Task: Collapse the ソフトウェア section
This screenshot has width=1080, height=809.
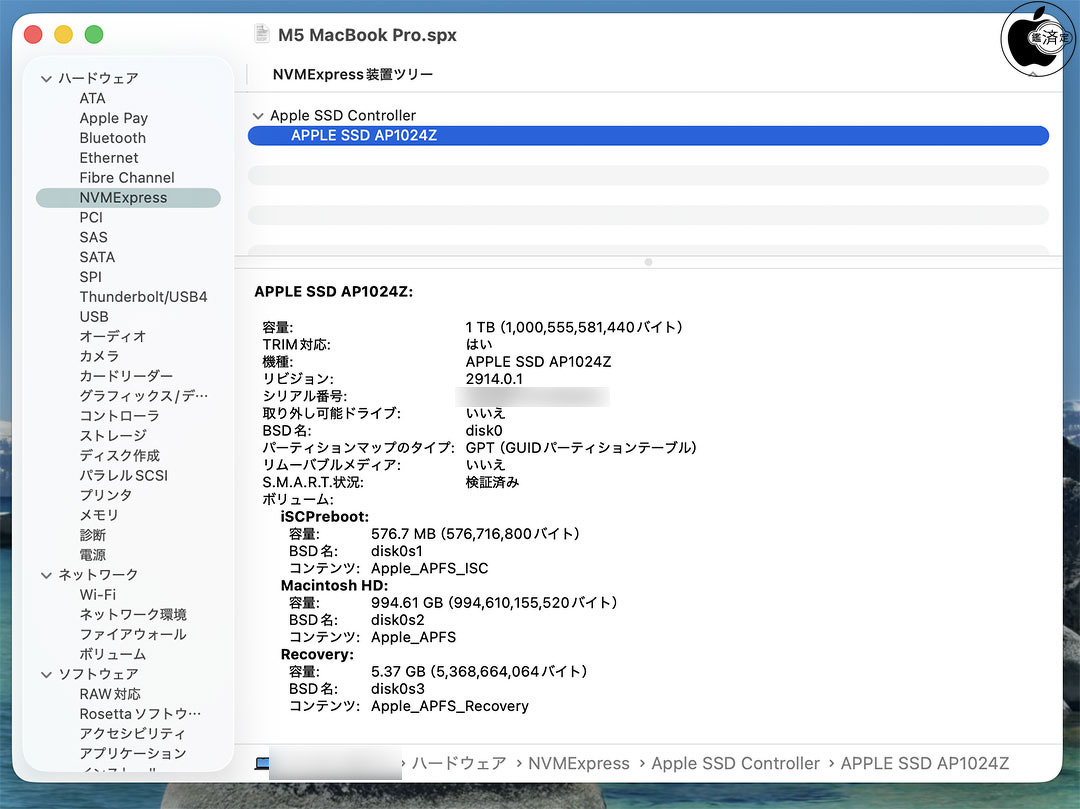Action: (46, 675)
